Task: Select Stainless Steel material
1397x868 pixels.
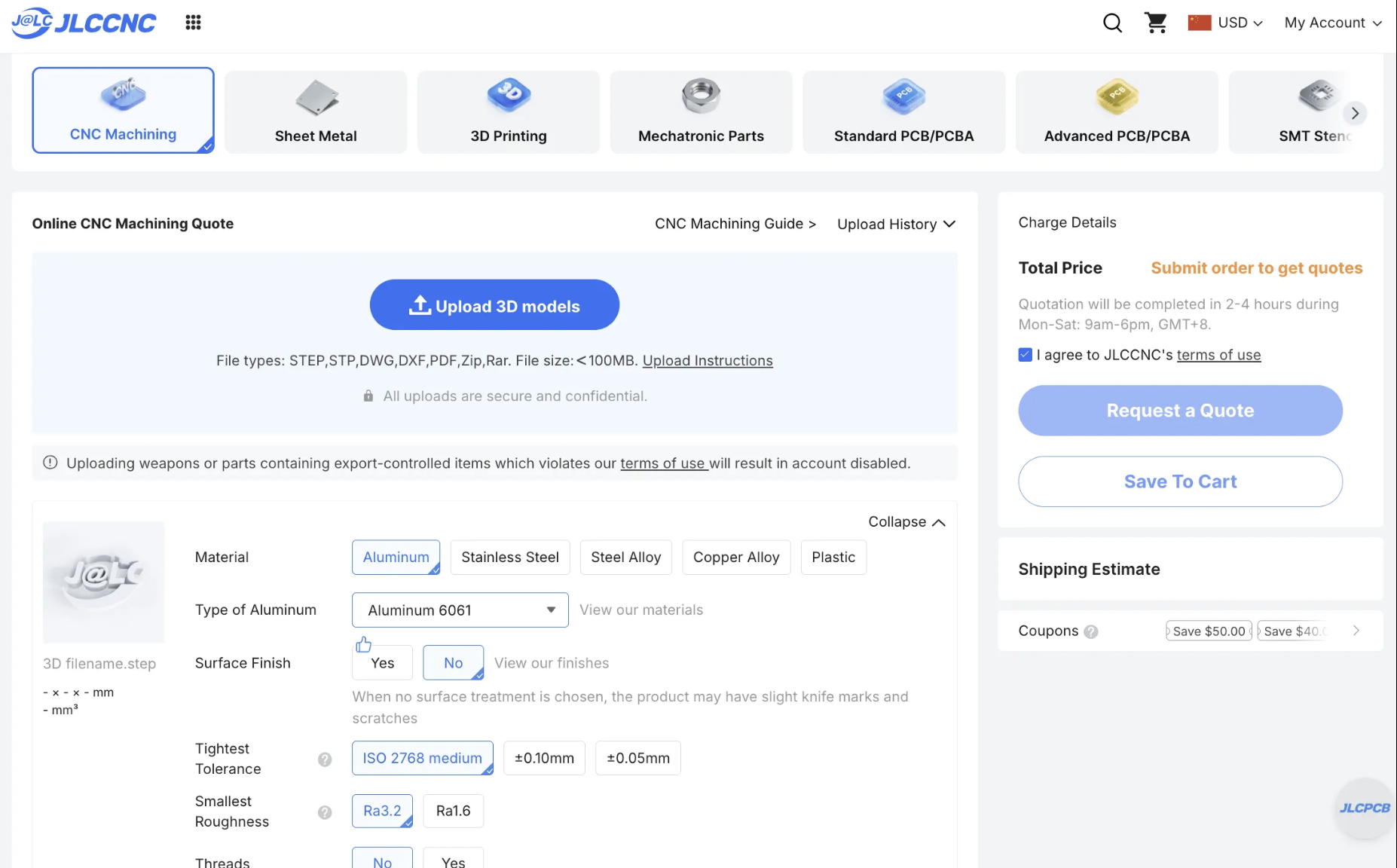Action: tap(510, 558)
